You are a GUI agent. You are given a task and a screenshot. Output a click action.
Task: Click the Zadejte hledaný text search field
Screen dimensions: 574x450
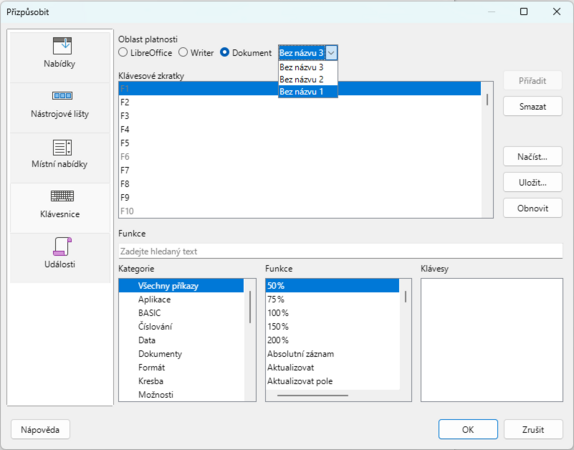340,252
